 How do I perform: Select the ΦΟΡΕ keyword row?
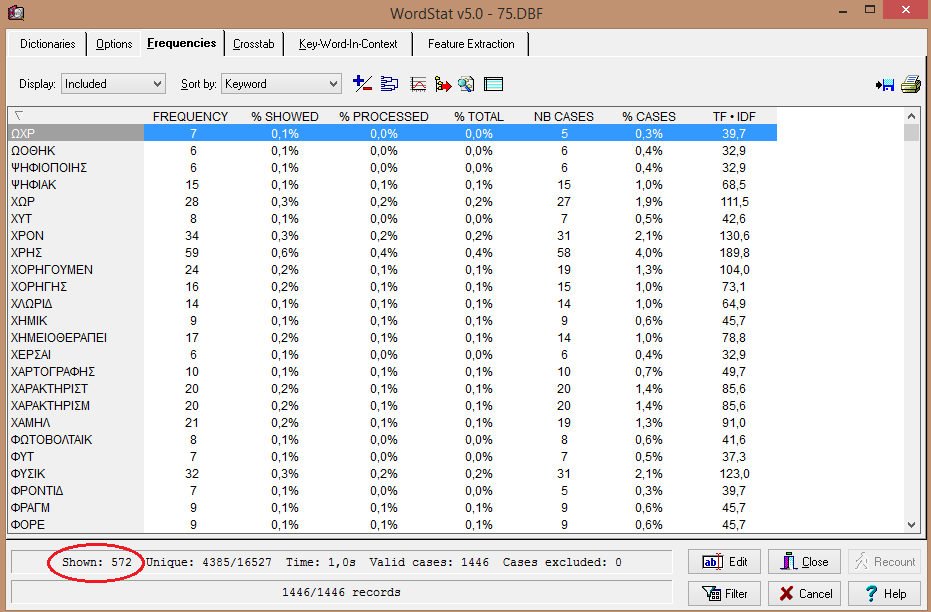pos(392,525)
